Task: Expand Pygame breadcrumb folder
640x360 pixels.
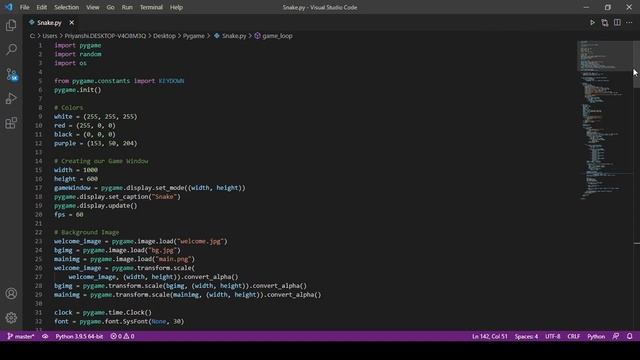Action: pyautogui.click(x=193, y=36)
